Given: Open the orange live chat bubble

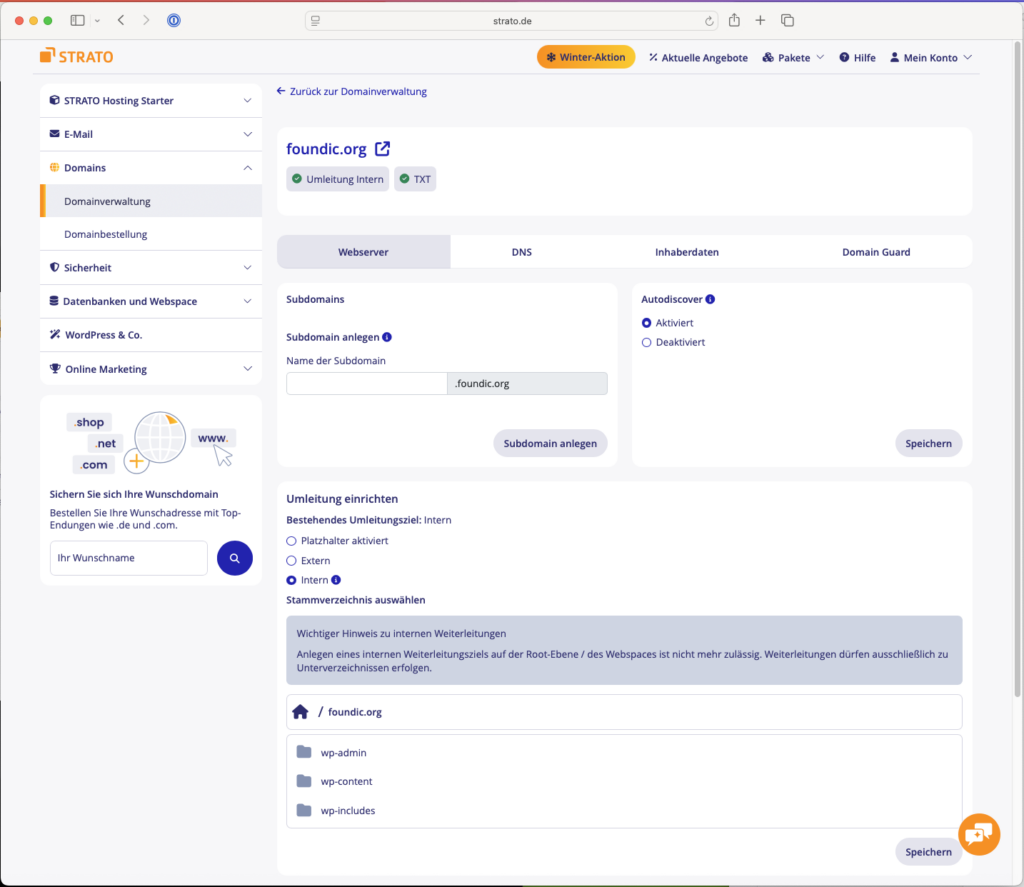Looking at the screenshot, I should pyautogui.click(x=978, y=833).
